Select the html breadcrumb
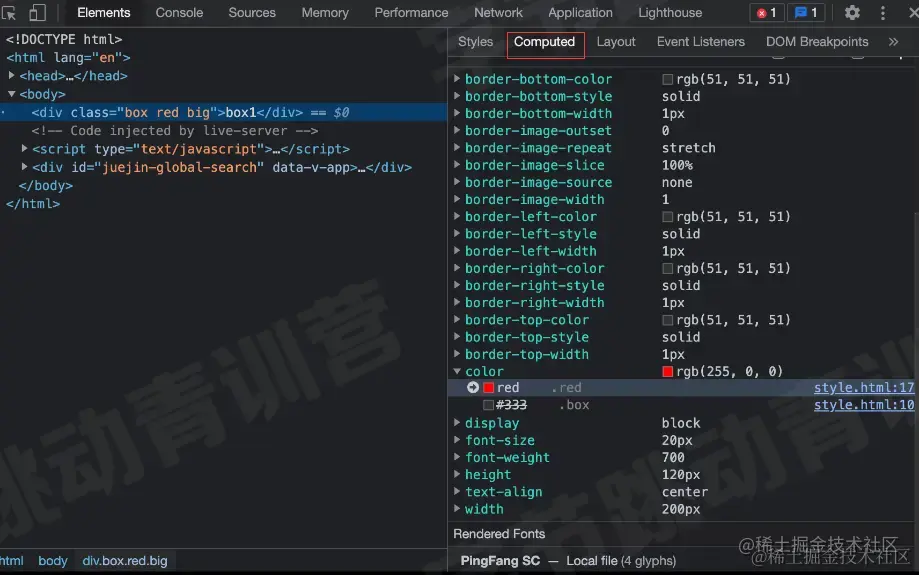919x575 pixels. [x=12, y=561]
